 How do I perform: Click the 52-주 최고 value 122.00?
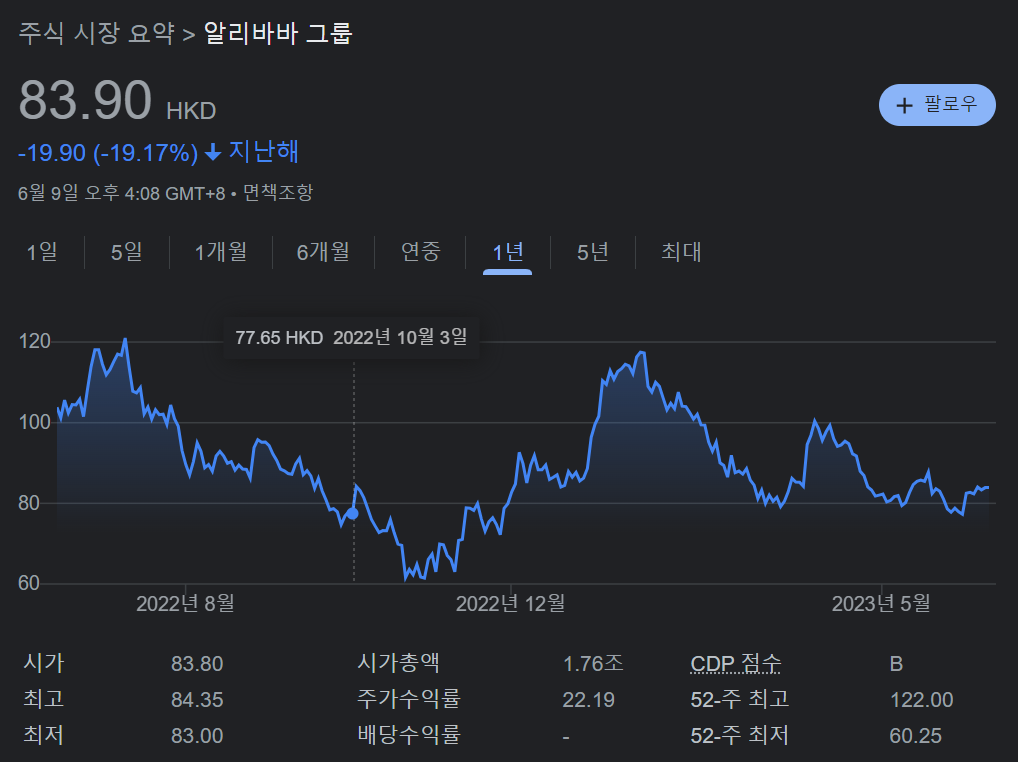click(922, 700)
